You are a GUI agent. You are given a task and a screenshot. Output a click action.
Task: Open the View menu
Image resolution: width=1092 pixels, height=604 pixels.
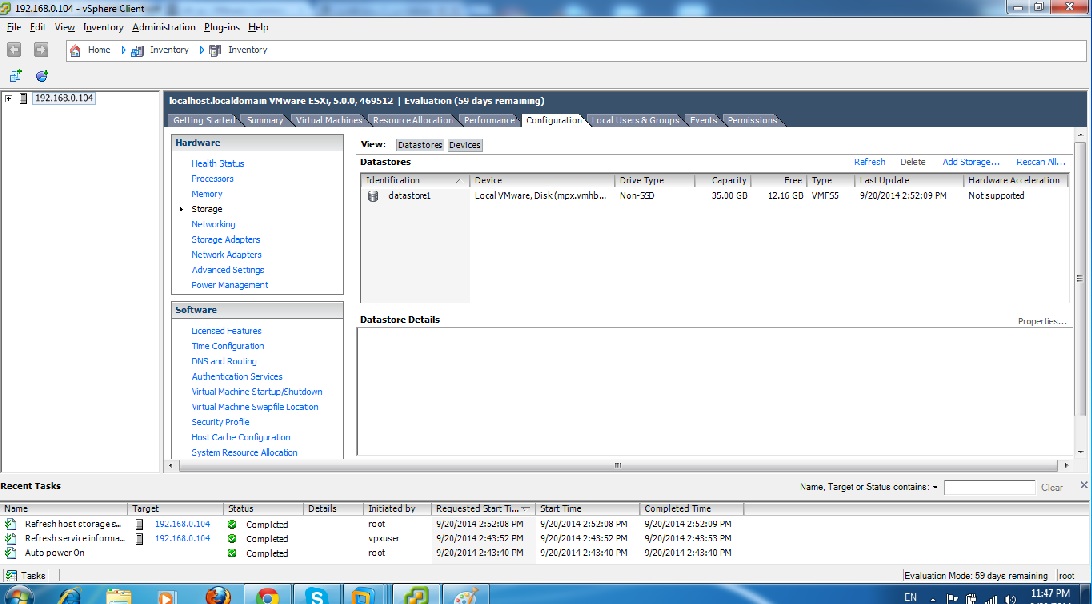point(65,27)
